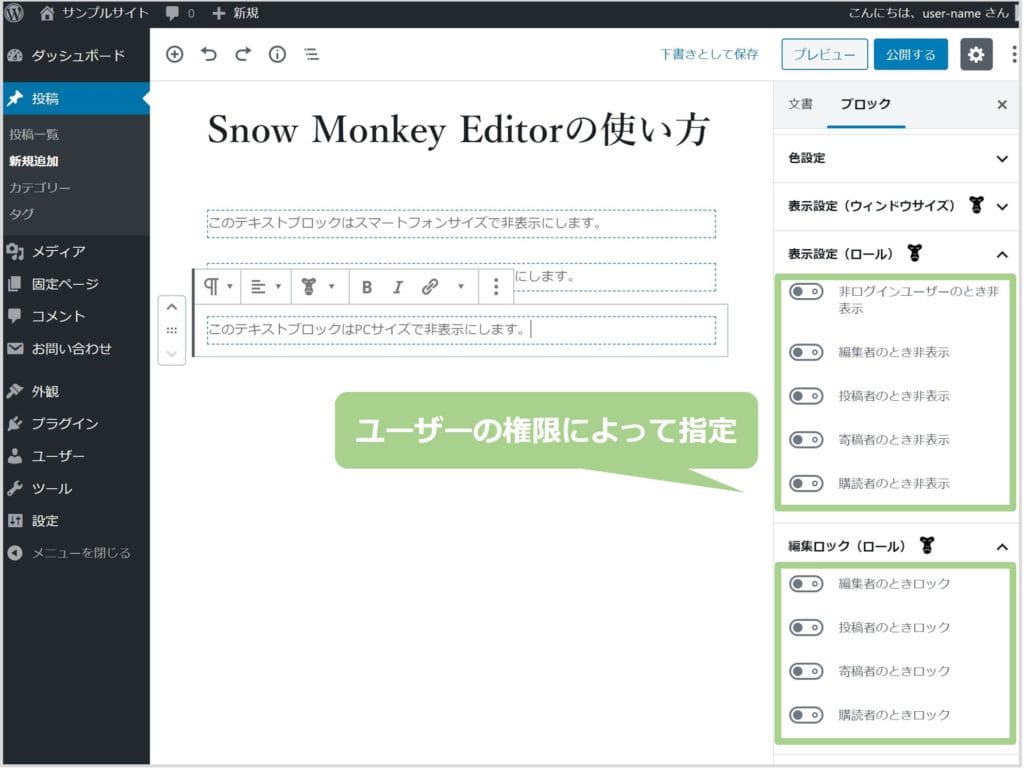Screen dimensions: 1024x770
Task: Go to タグ submenu
Action: pos(22,214)
